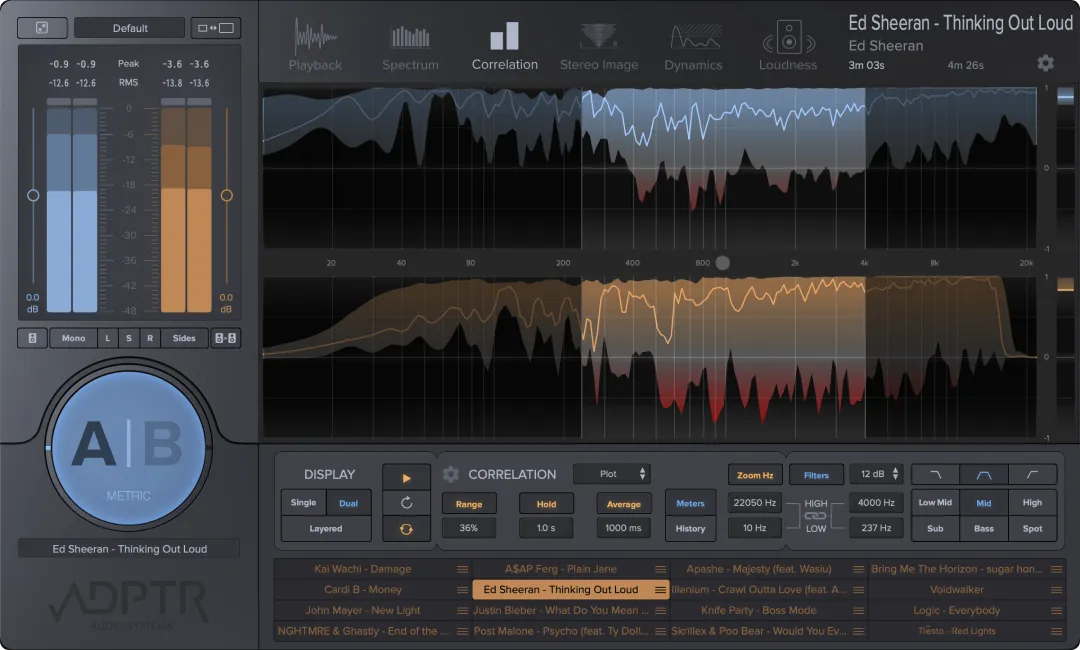Solo the L channel
Viewport: 1080px width, 650px height.
click(107, 338)
